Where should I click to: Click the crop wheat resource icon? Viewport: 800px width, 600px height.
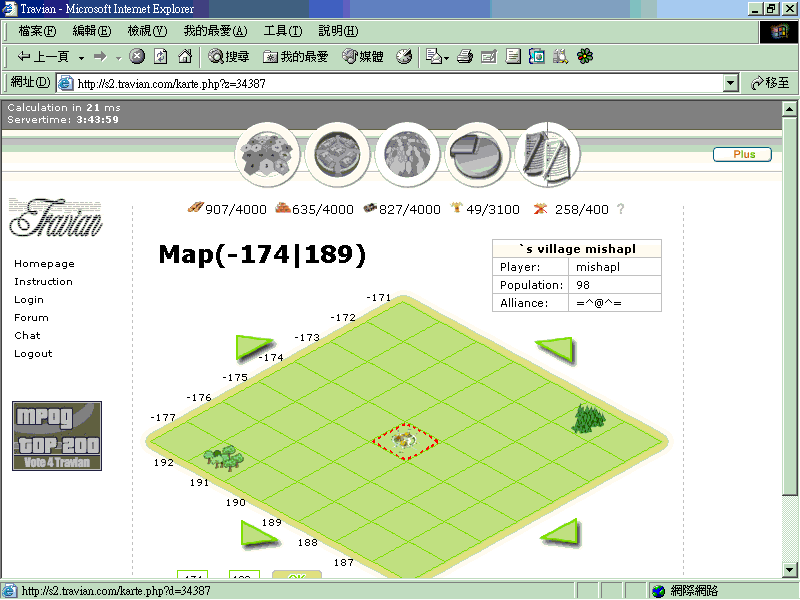(x=456, y=207)
